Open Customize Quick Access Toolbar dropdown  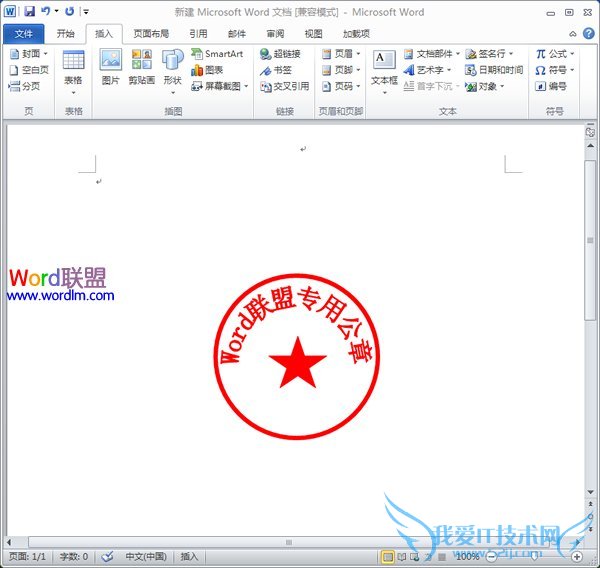click(x=86, y=12)
